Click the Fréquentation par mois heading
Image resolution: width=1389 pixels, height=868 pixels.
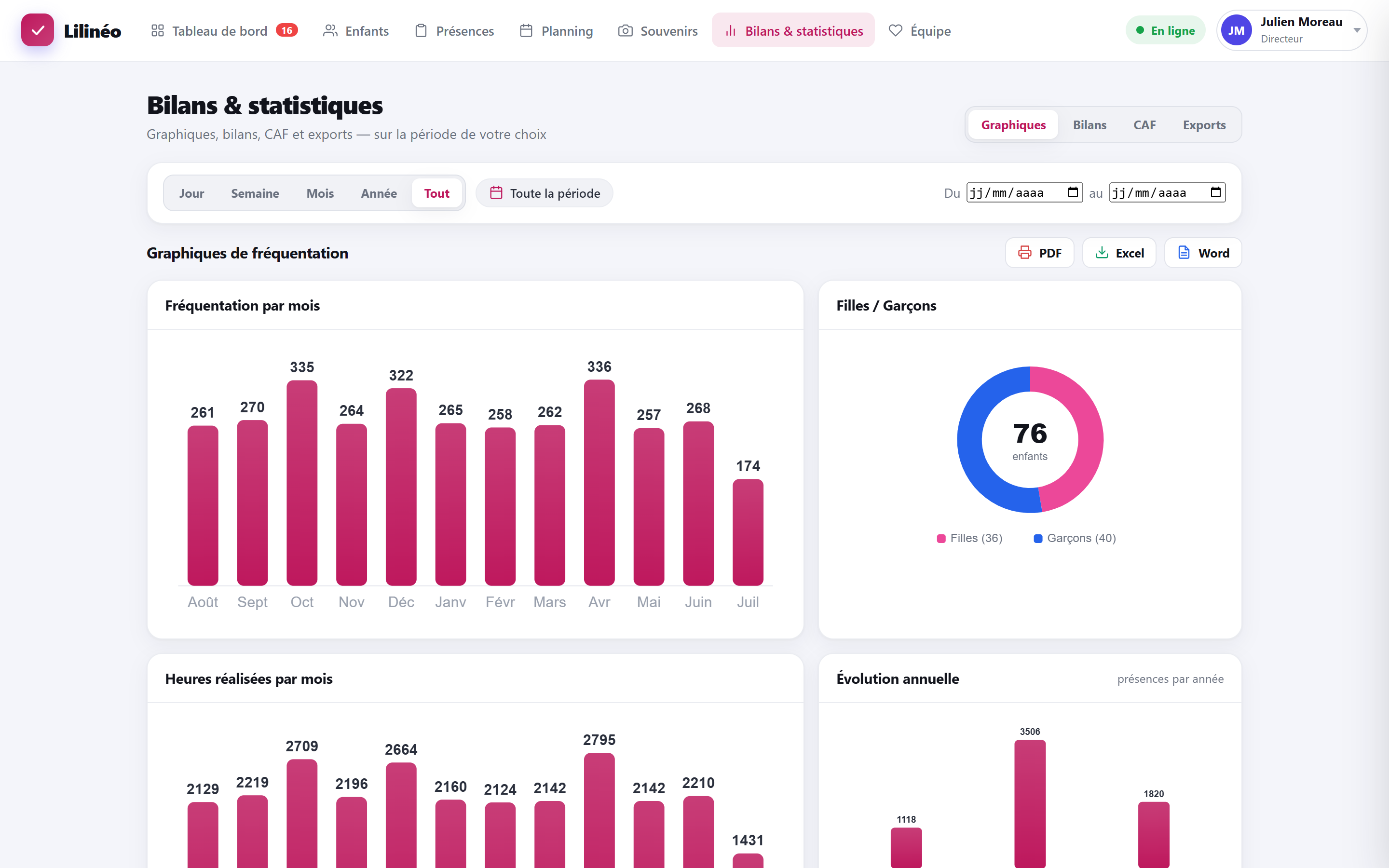point(242,305)
